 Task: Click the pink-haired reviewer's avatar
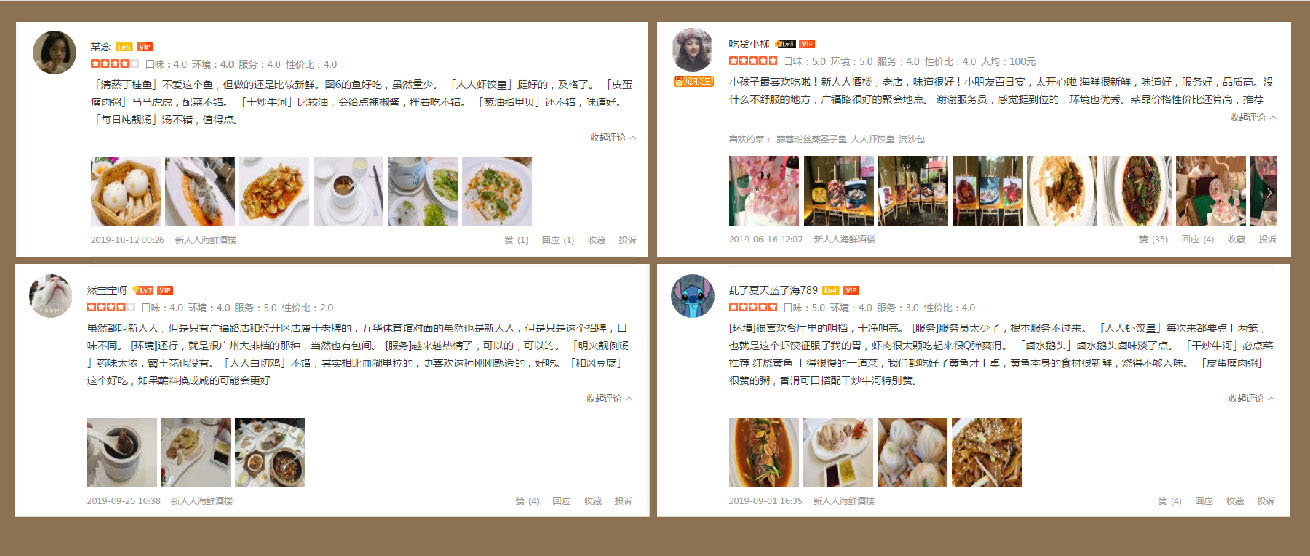point(693,50)
